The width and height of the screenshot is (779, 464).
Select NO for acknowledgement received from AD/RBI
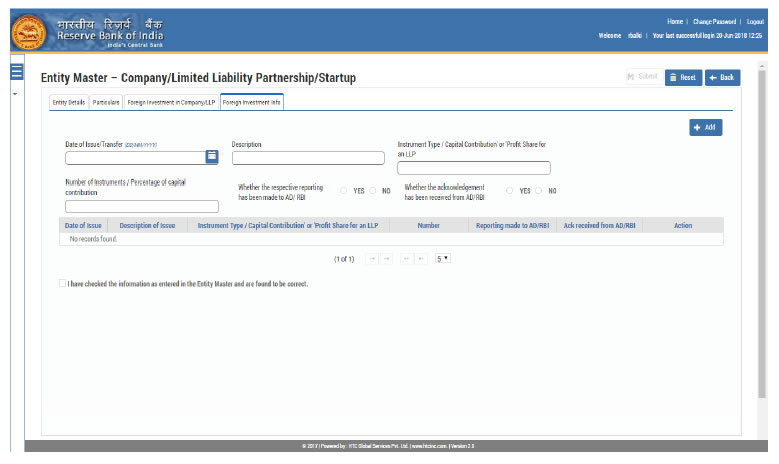(x=539, y=190)
